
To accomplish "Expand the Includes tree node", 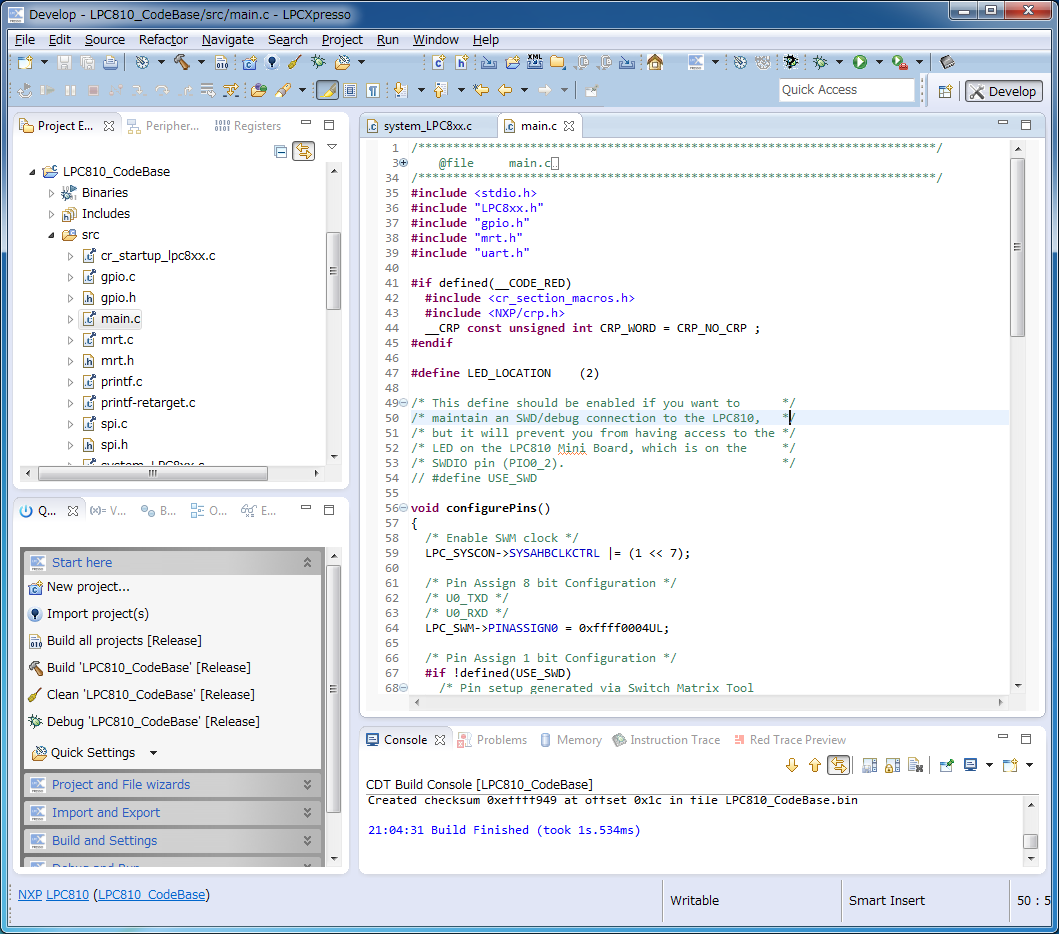I will [x=51, y=214].
